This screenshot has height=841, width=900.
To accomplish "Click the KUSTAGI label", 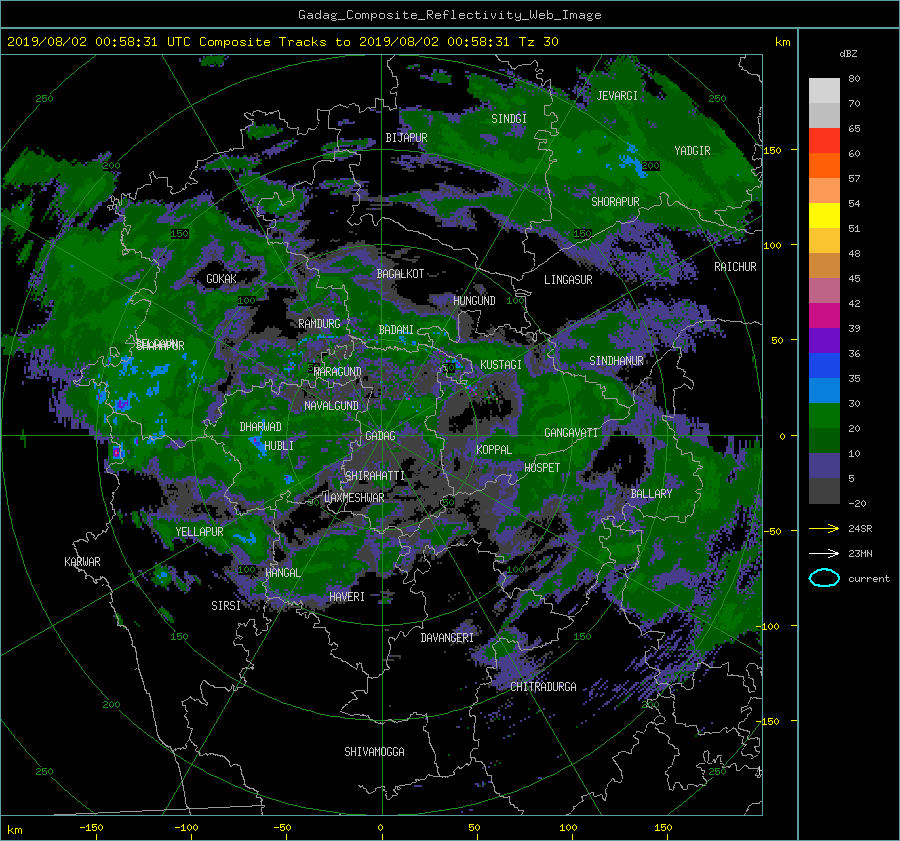I will tap(501, 365).
